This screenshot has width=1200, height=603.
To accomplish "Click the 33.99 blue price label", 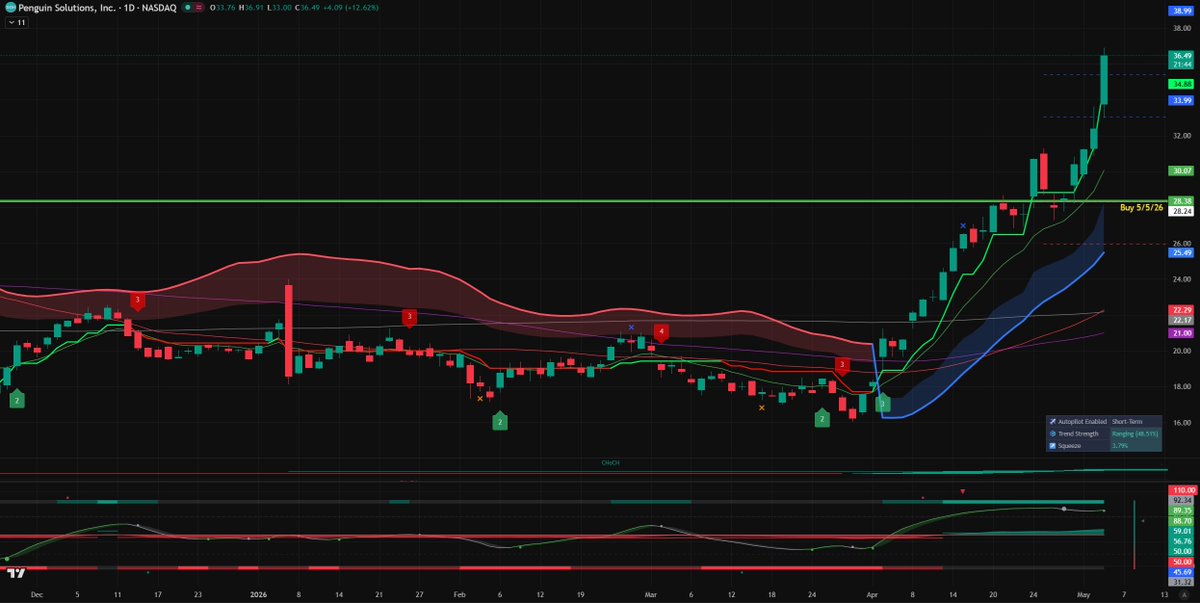I will 1181,100.
